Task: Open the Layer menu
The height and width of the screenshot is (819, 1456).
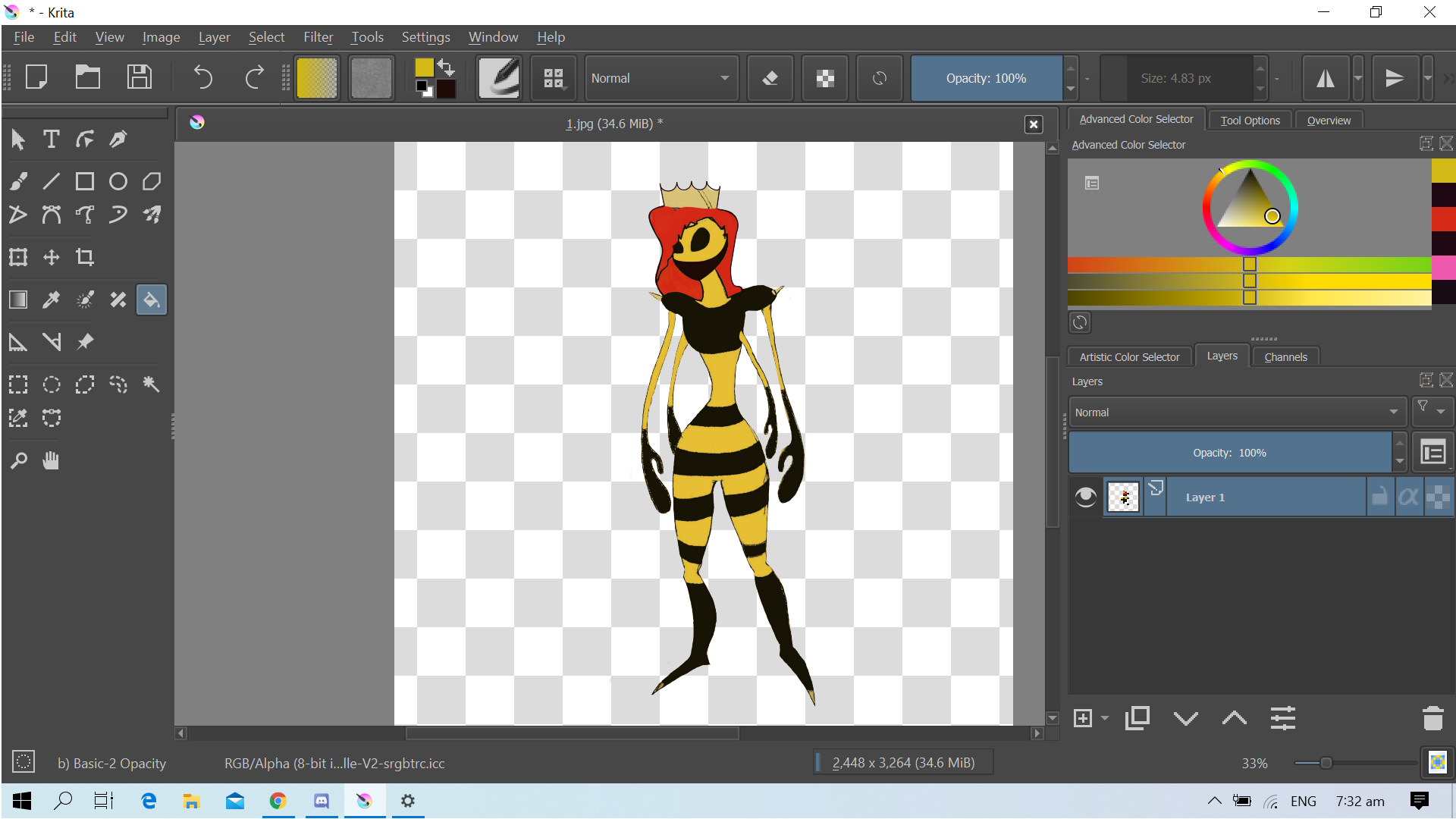Action: (214, 37)
